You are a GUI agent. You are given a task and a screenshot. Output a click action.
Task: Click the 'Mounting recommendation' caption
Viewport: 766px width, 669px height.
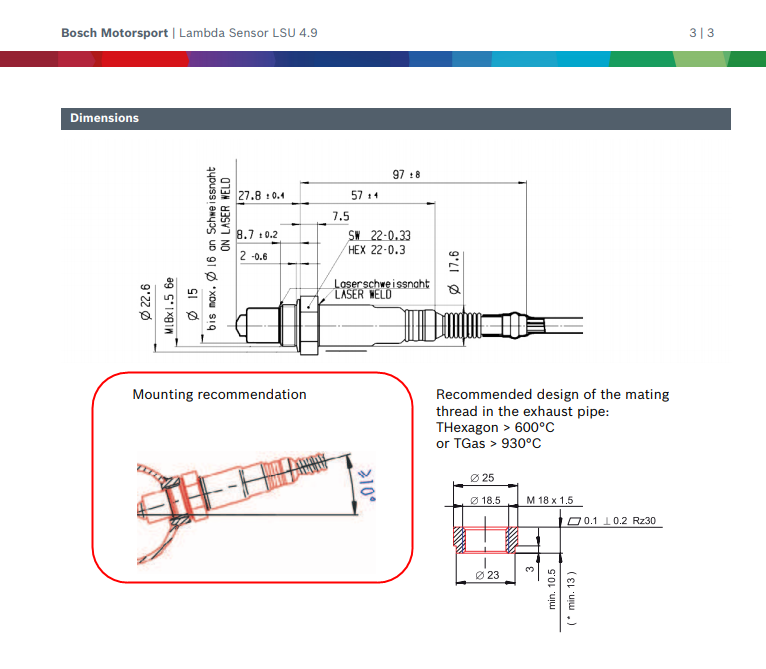click(x=219, y=394)
